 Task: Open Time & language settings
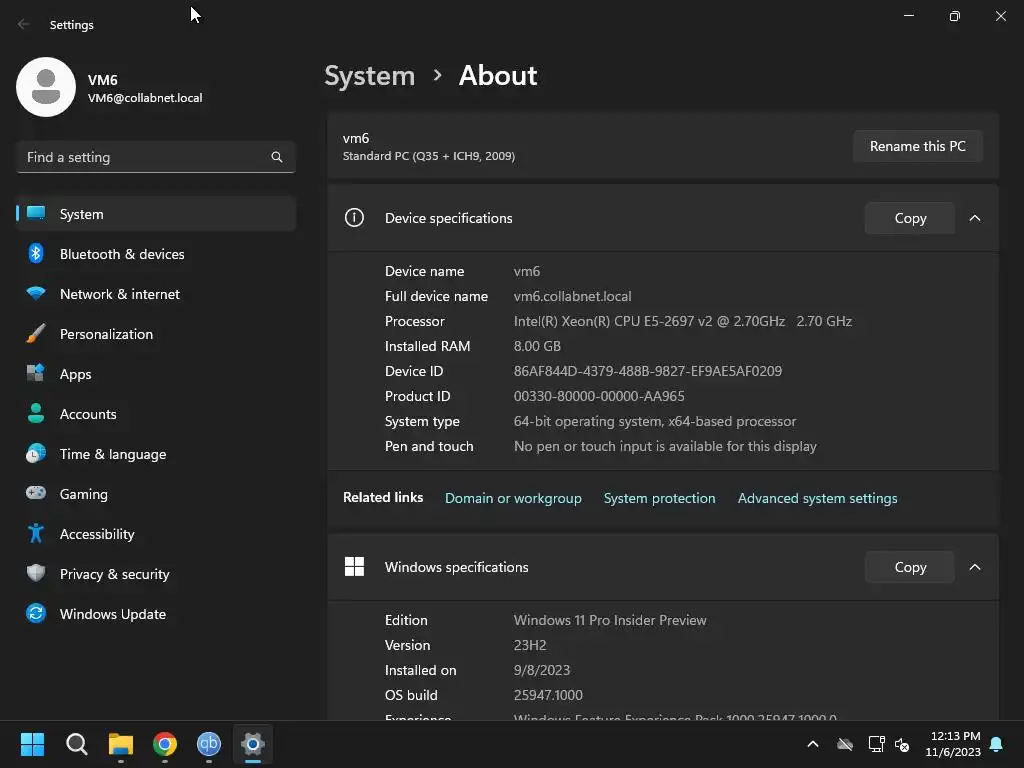[x=156, y=454]
